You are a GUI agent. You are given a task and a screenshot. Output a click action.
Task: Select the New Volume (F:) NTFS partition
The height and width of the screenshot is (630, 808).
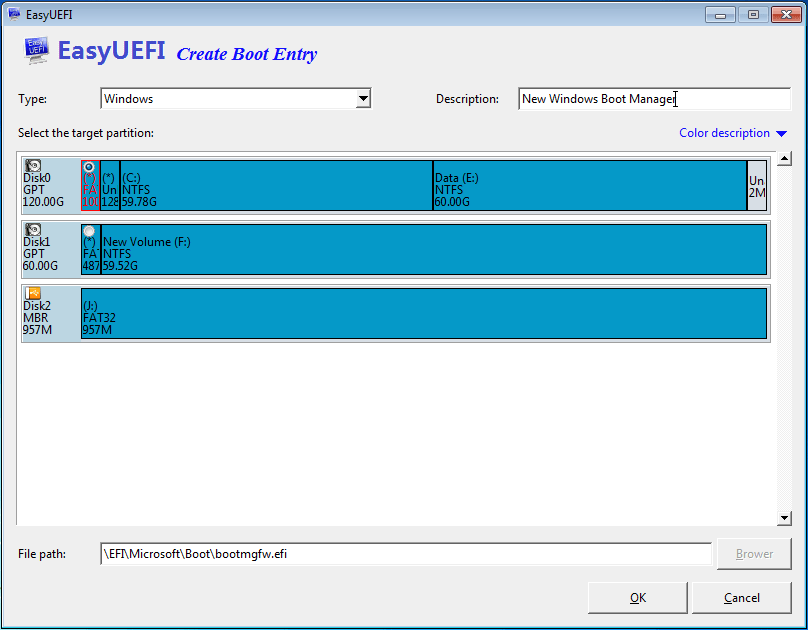coord(434,249)
